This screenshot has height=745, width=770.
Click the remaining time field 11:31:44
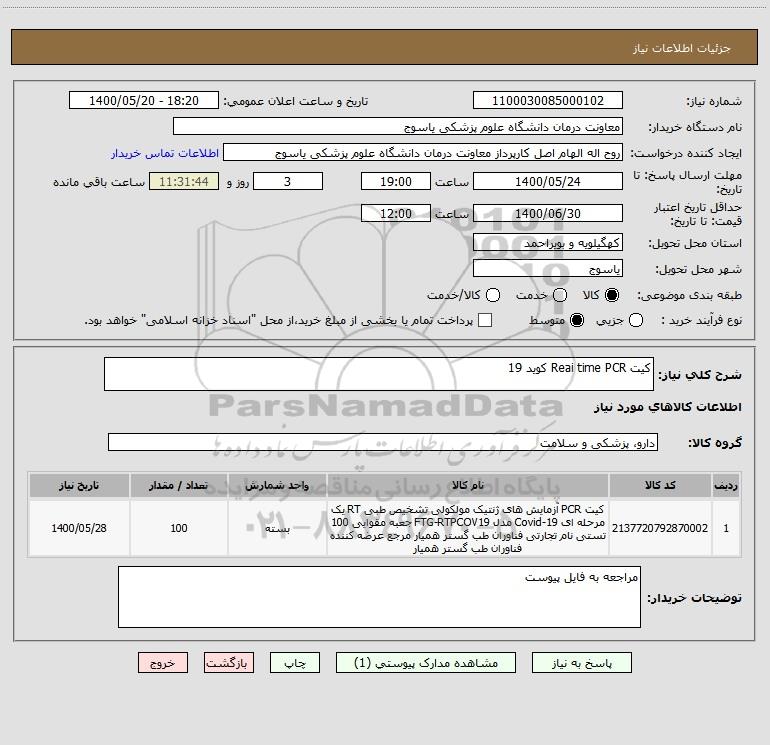[x=184, y=181]
